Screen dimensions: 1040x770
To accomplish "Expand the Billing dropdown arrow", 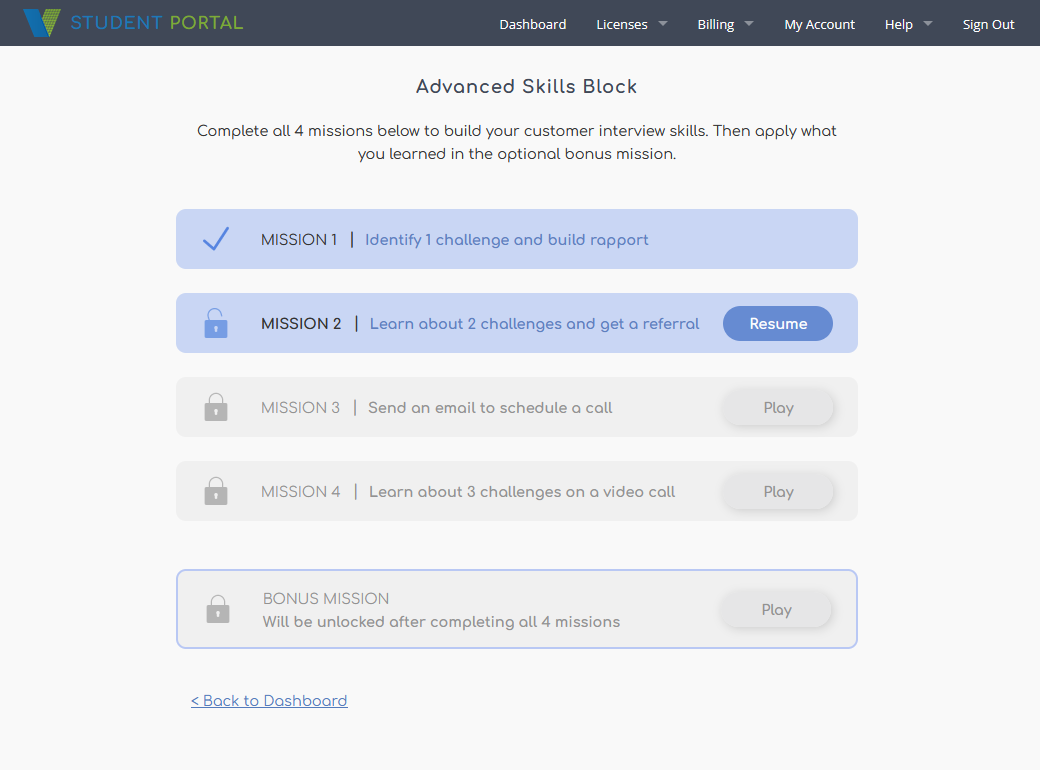I will 749,24.
